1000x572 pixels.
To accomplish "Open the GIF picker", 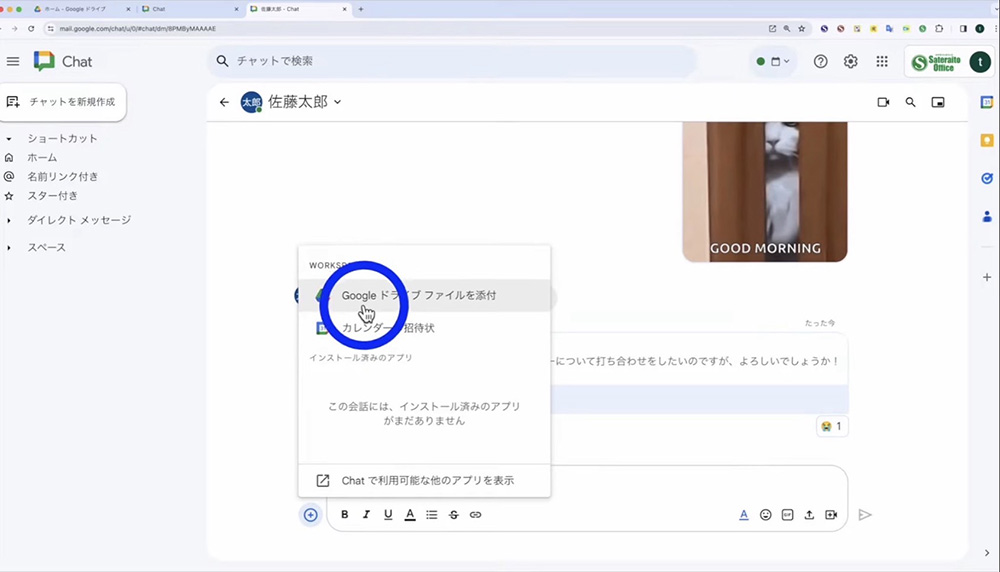I will click(x=788, y=515).
